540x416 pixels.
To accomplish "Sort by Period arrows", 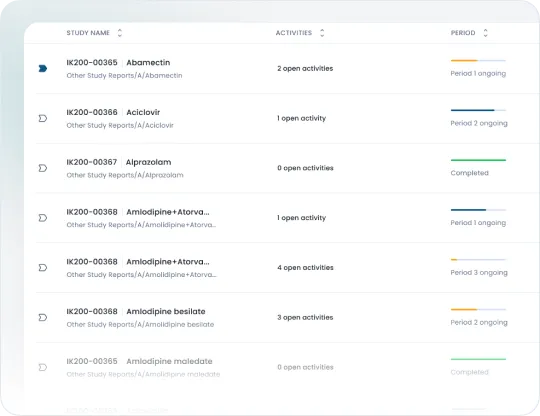I will [x=485, y=33].
